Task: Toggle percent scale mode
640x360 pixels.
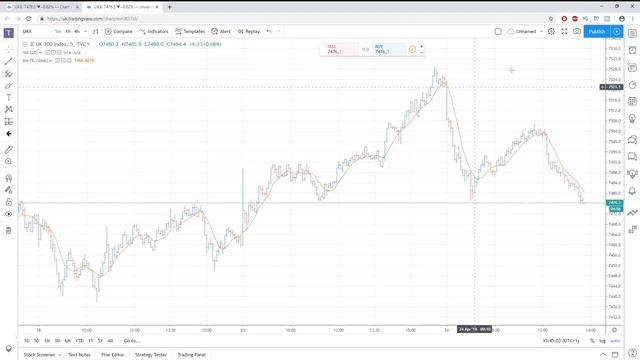Action: [592, 341]
